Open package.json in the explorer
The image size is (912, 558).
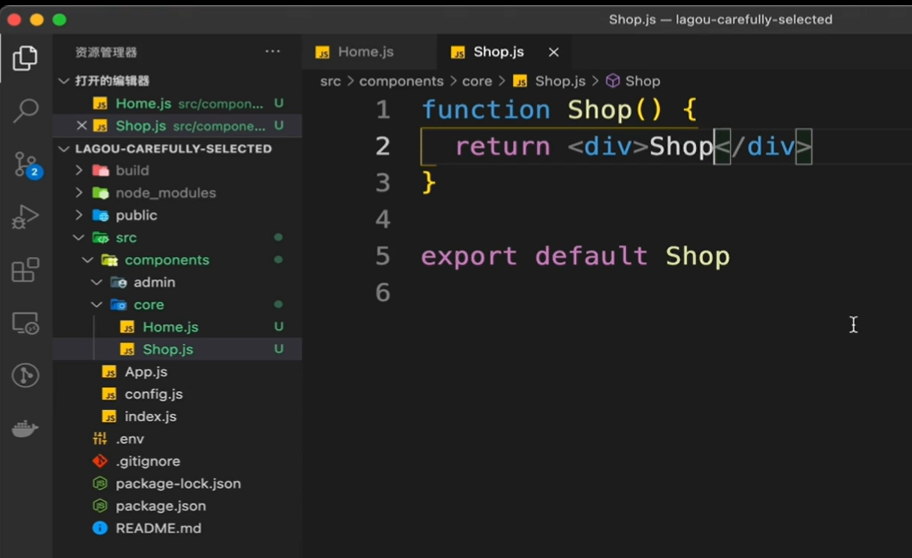177,506
